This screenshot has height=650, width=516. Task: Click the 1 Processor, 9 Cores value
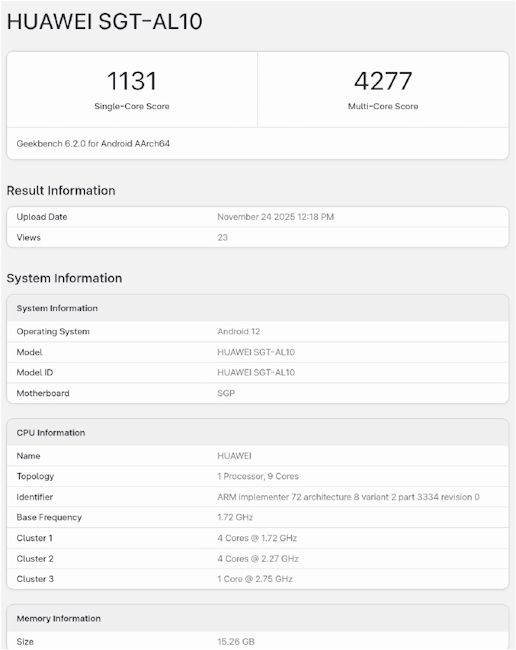[x=258, y=476]
